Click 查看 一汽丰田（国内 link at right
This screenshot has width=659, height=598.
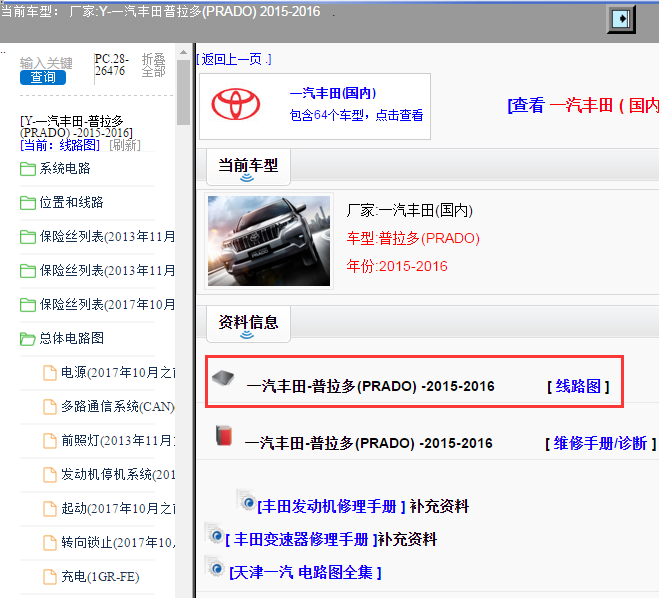(583, 105)
